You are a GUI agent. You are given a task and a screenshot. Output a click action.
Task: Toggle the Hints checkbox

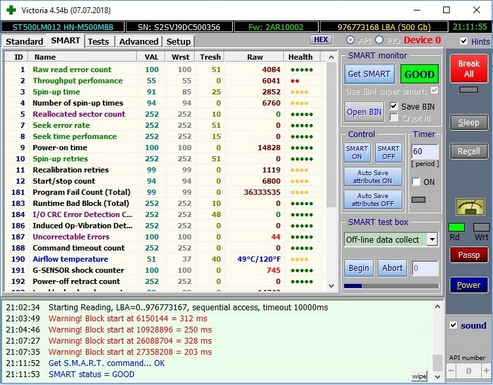tap(463, 41)
